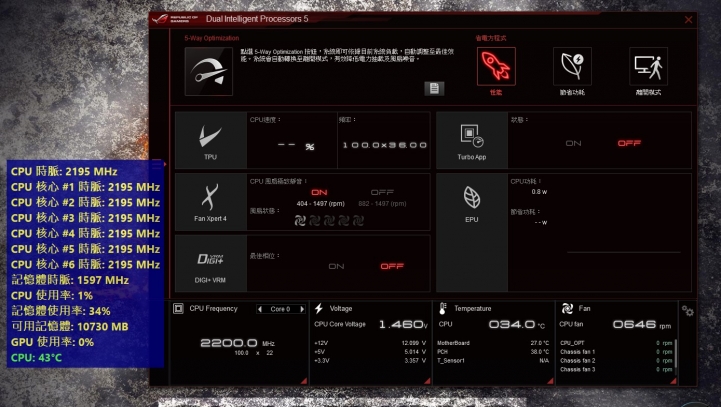The width and height of the screenshot is (721, 407).
Task: Click the Temperature thermometer icon
Action: 442,308
